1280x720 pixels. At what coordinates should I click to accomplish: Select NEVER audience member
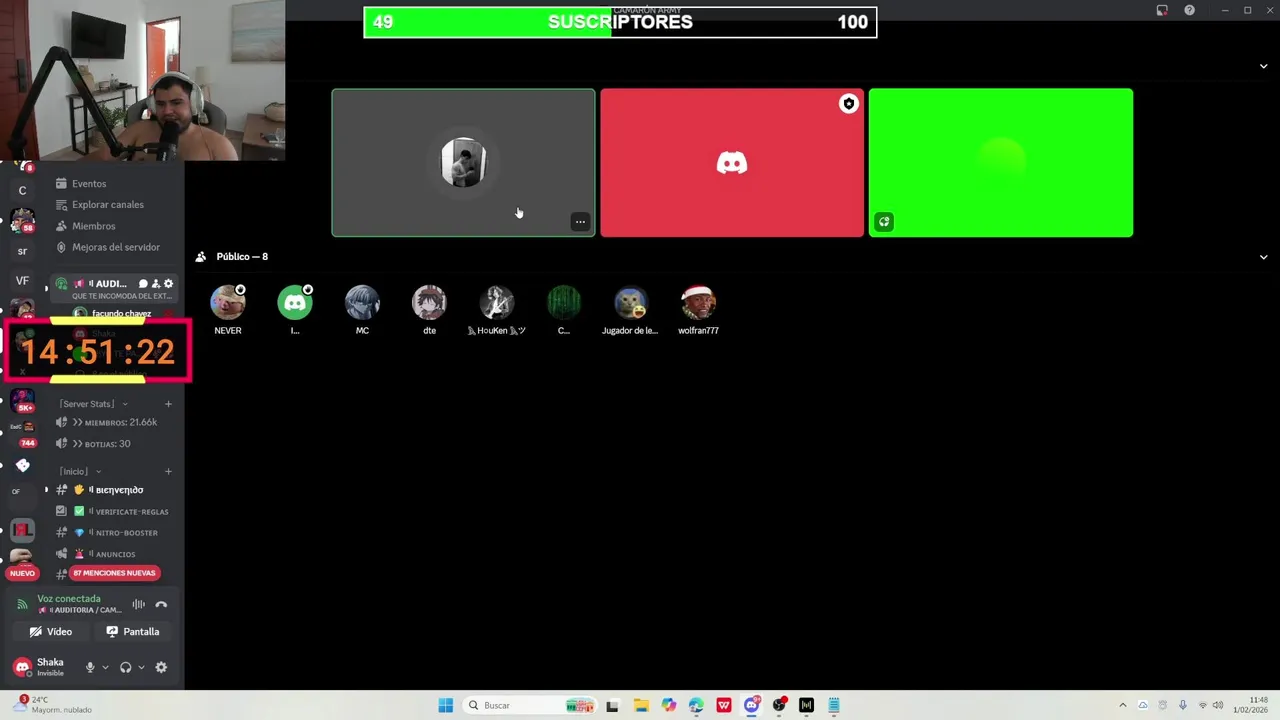228,310
